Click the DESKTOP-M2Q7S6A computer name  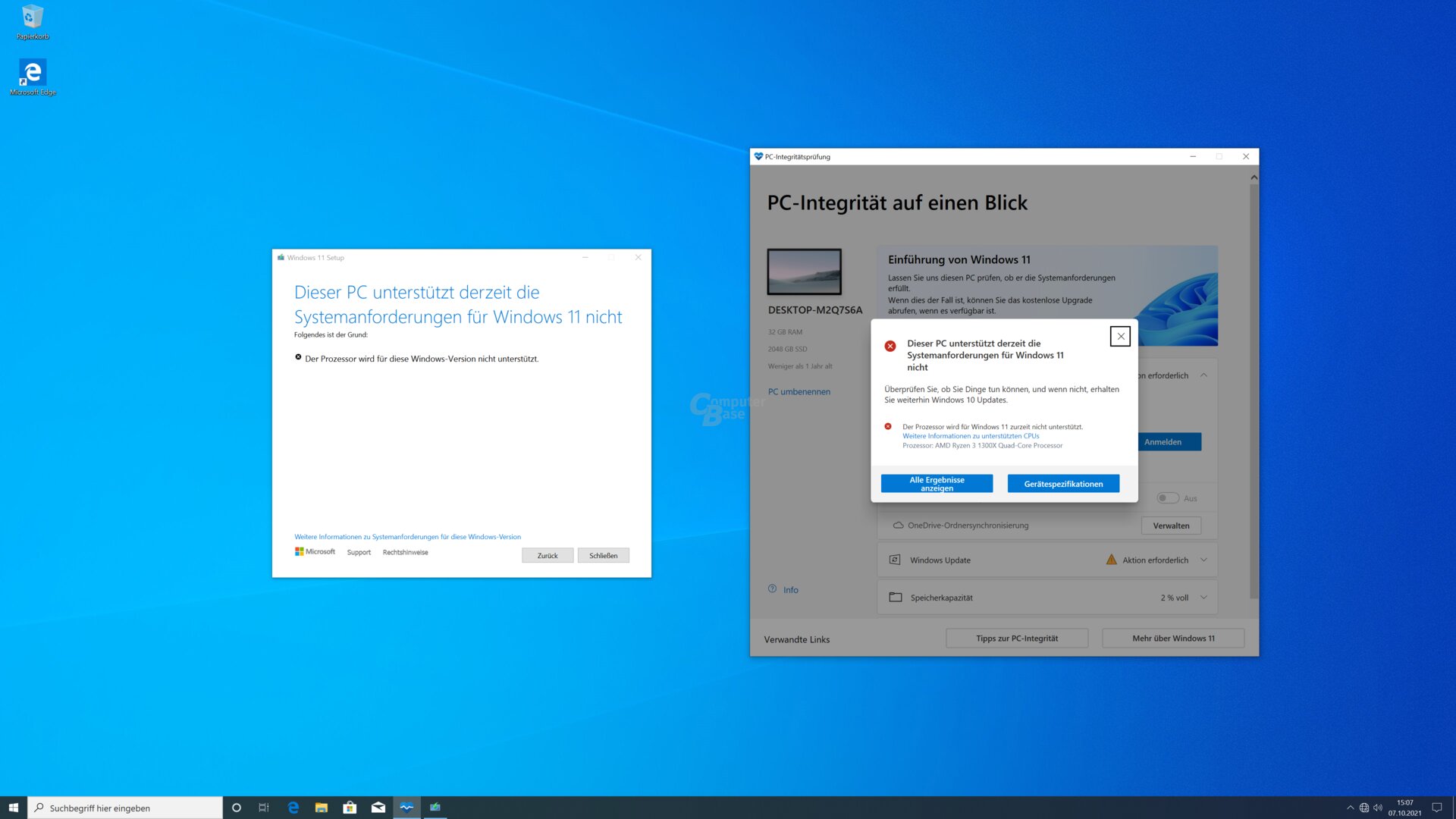[815, 310]
